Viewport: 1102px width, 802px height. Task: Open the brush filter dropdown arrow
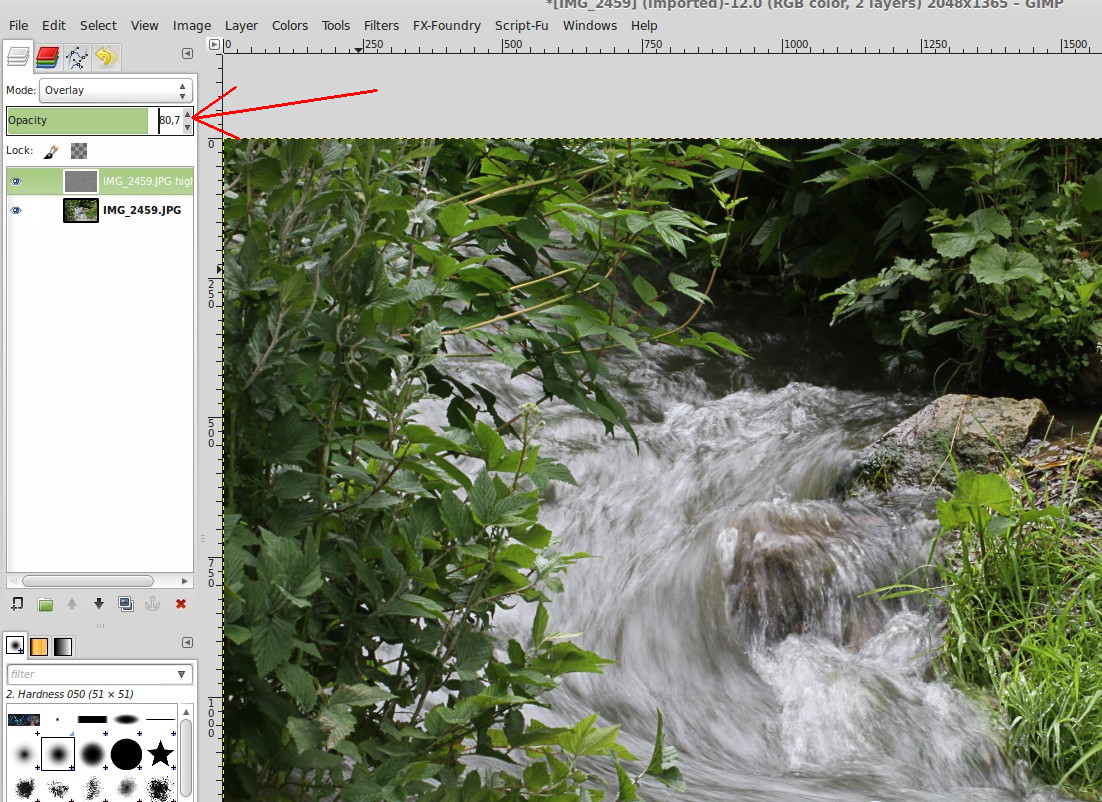(x=181, y=674)
